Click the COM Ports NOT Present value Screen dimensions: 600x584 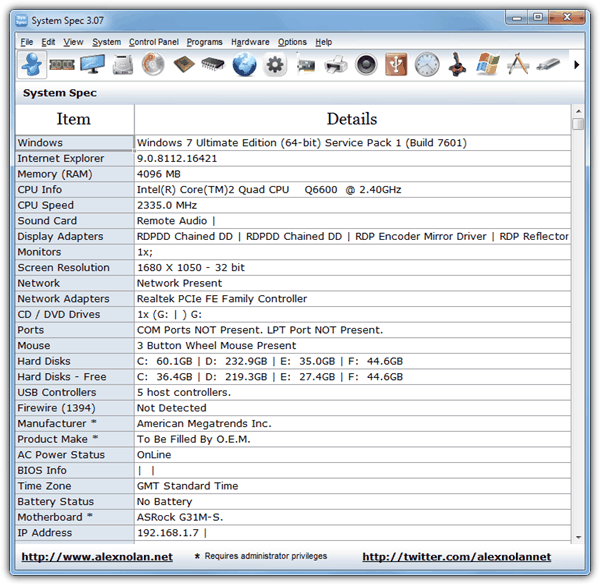pos(260,330)
